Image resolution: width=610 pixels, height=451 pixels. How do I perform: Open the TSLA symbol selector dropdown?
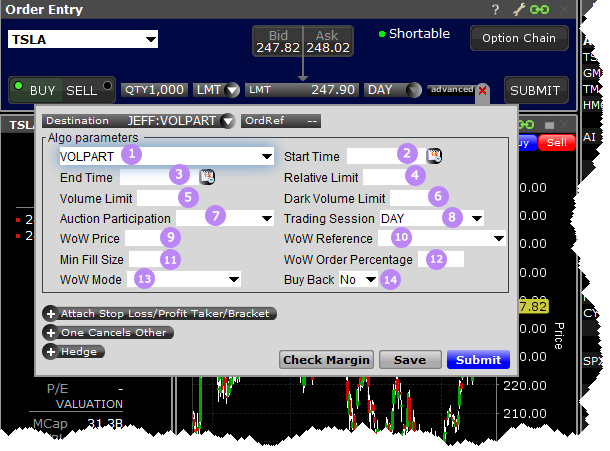[150, 40]
